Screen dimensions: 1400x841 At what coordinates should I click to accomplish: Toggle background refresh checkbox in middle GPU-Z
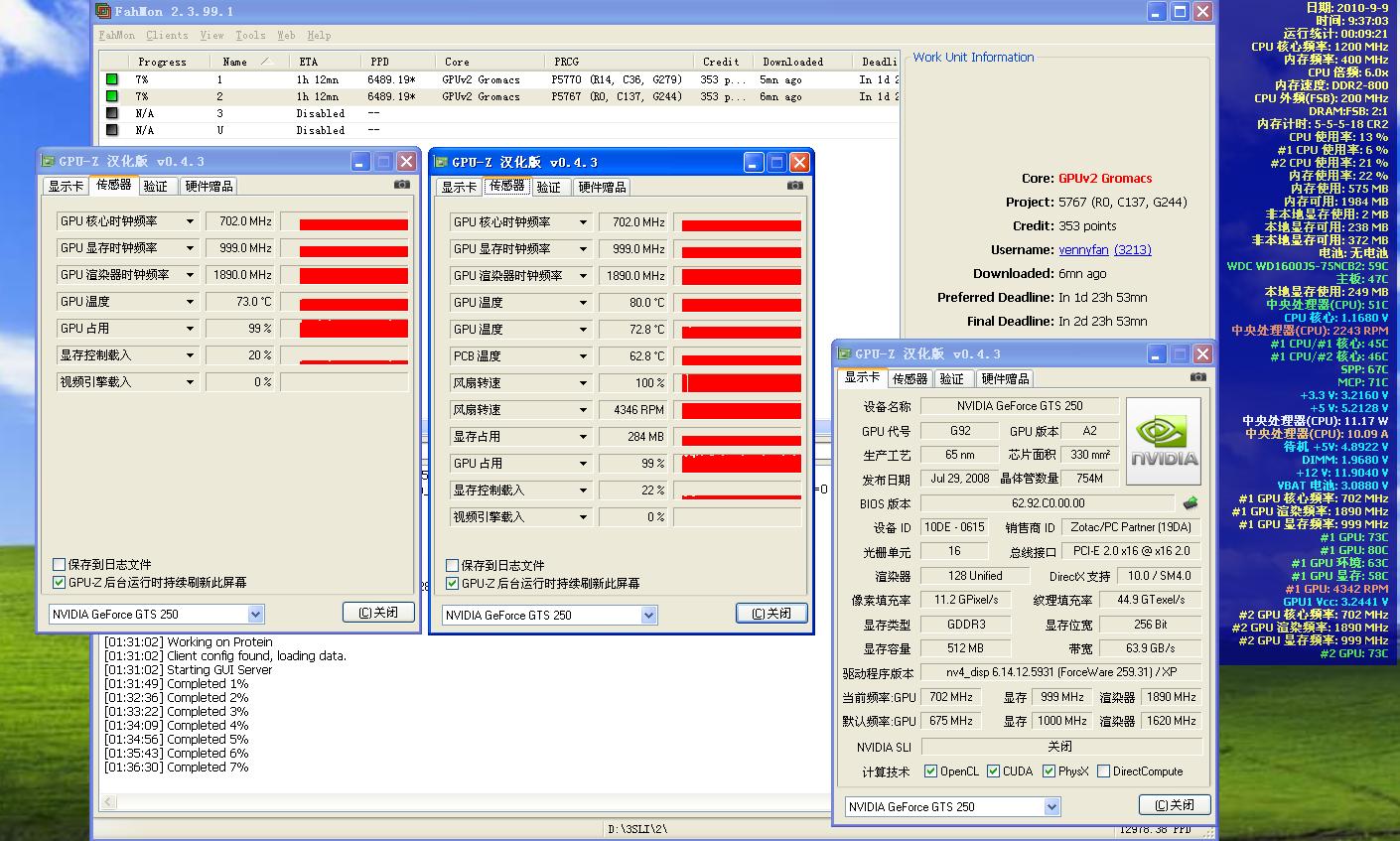(x=453, y=584)
